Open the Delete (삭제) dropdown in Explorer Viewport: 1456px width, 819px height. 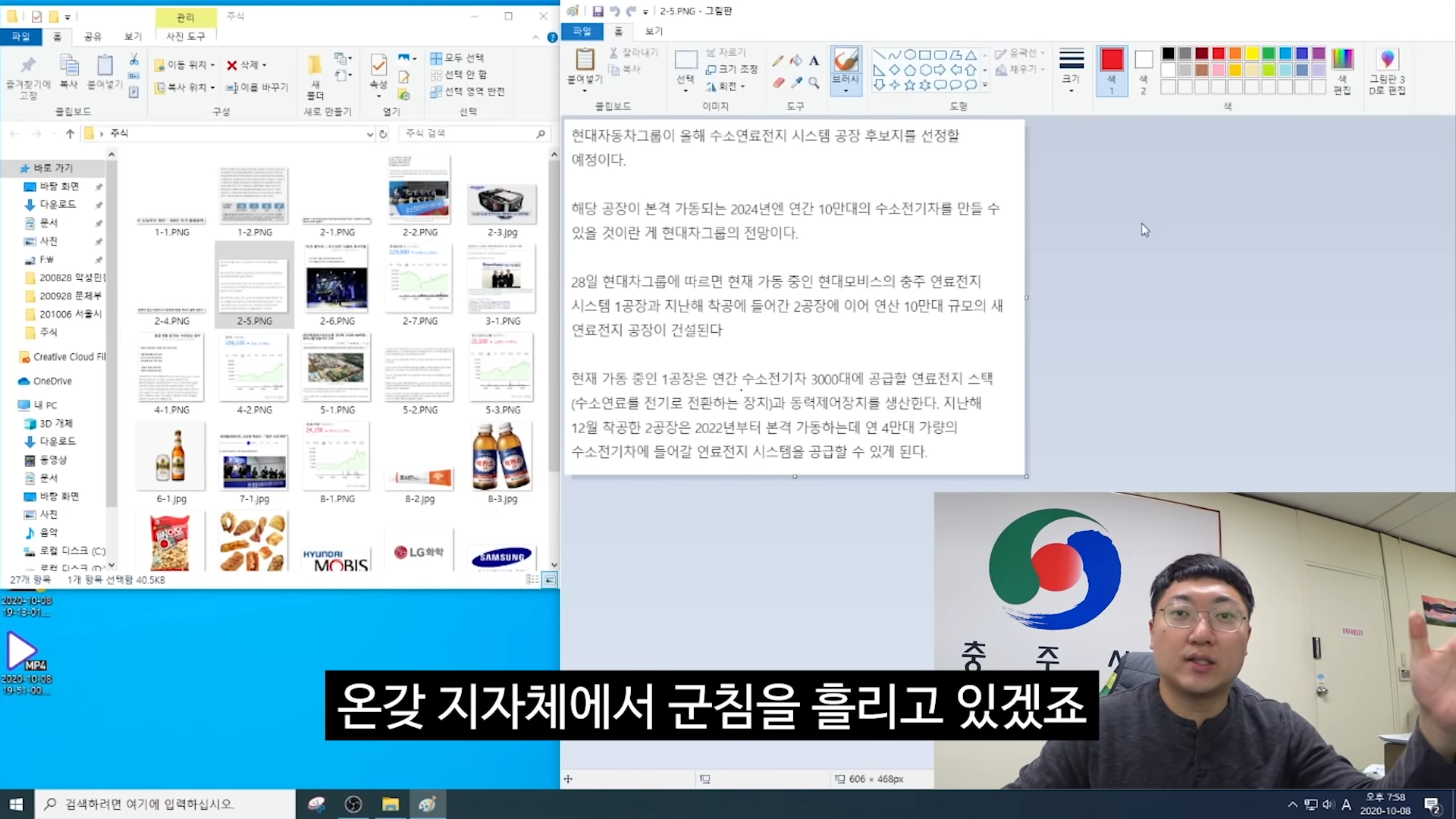coord(247,65)
